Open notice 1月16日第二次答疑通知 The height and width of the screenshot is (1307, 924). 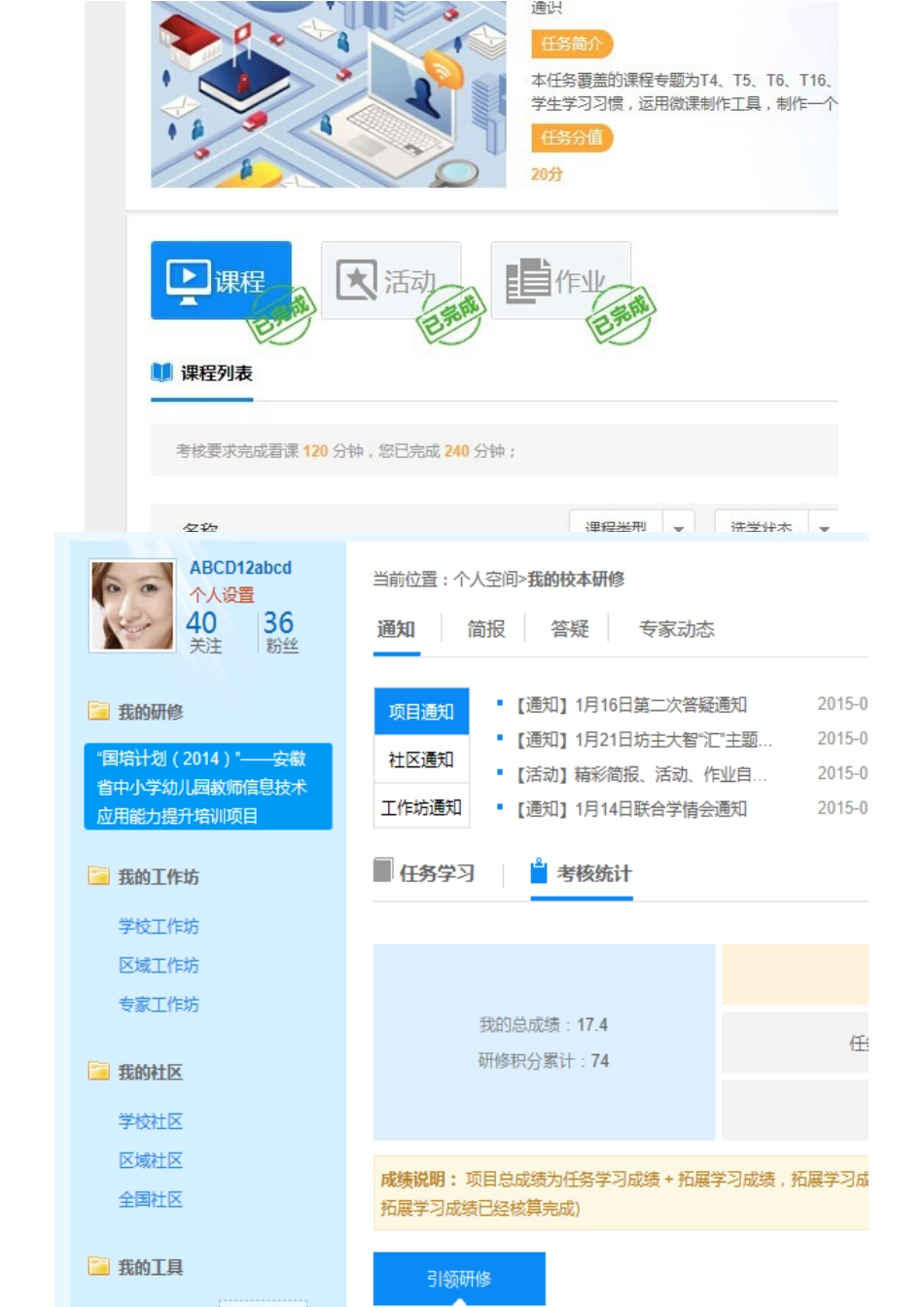point(631,704)
